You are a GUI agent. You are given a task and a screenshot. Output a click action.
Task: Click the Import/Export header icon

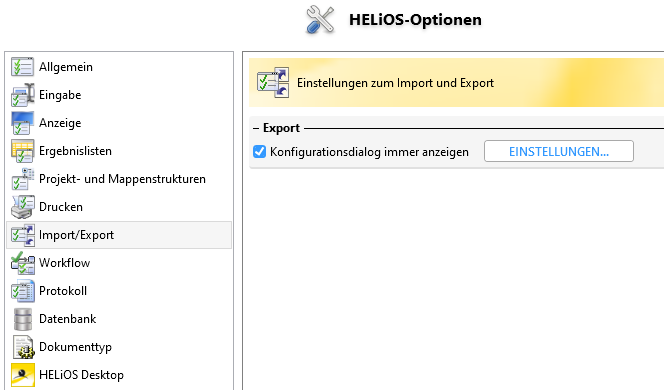[273, 83]
